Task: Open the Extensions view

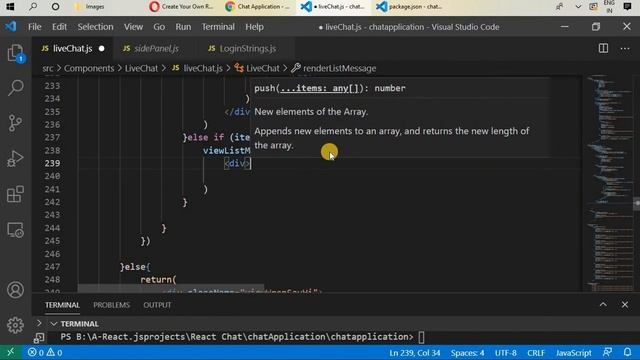Action: click(x=16, y=194)
